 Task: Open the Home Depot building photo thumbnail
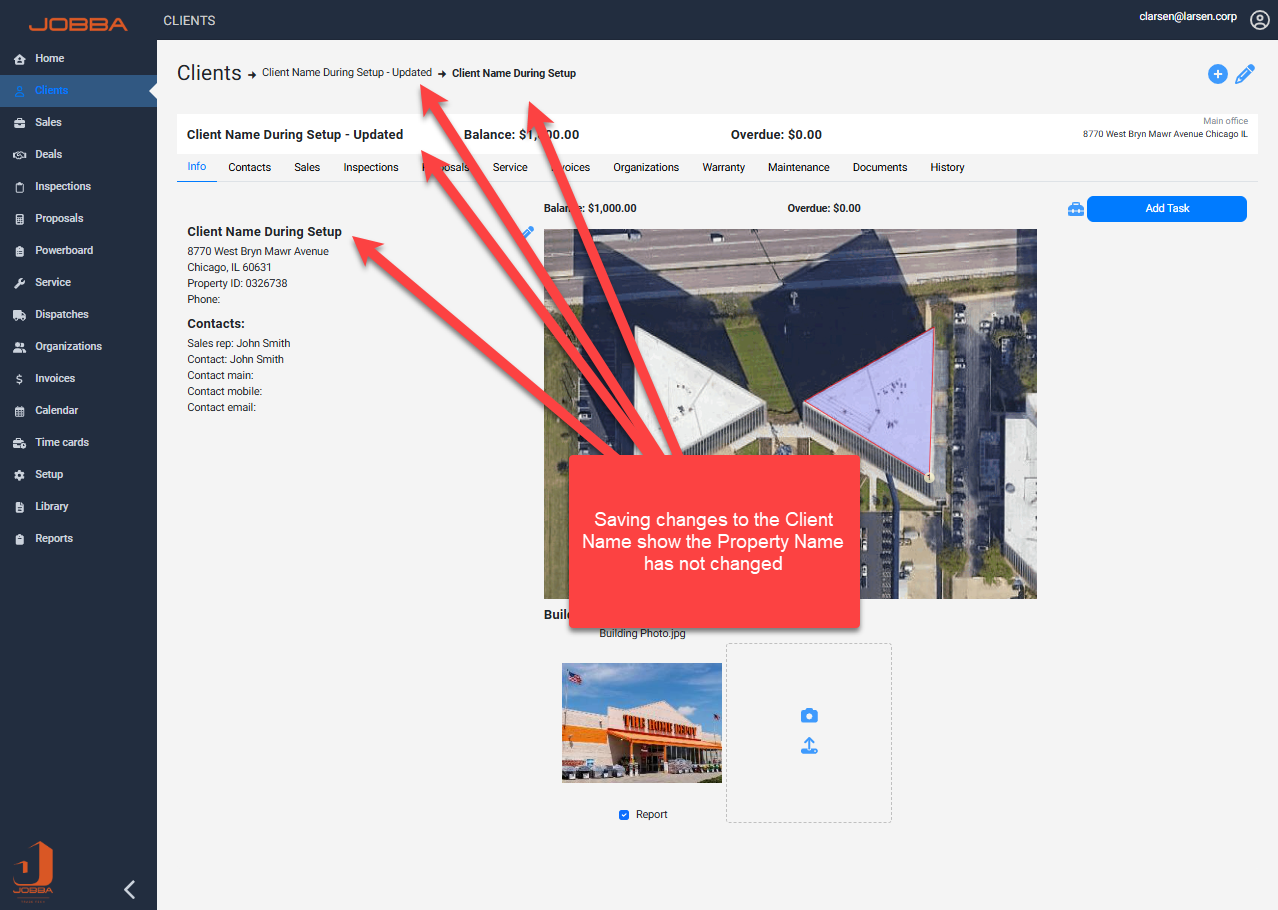[641, 722]
